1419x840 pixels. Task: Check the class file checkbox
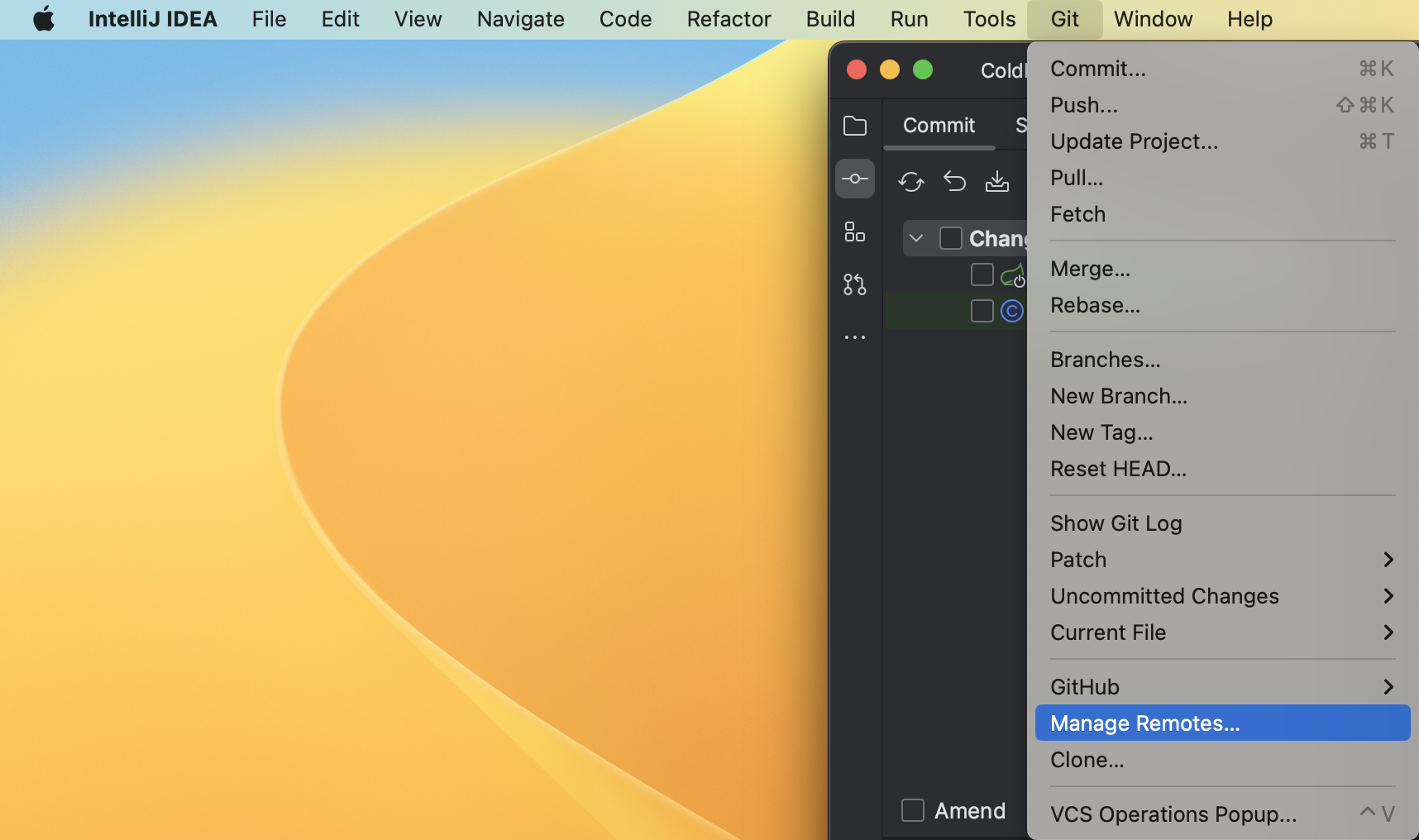tap(982, 311)
